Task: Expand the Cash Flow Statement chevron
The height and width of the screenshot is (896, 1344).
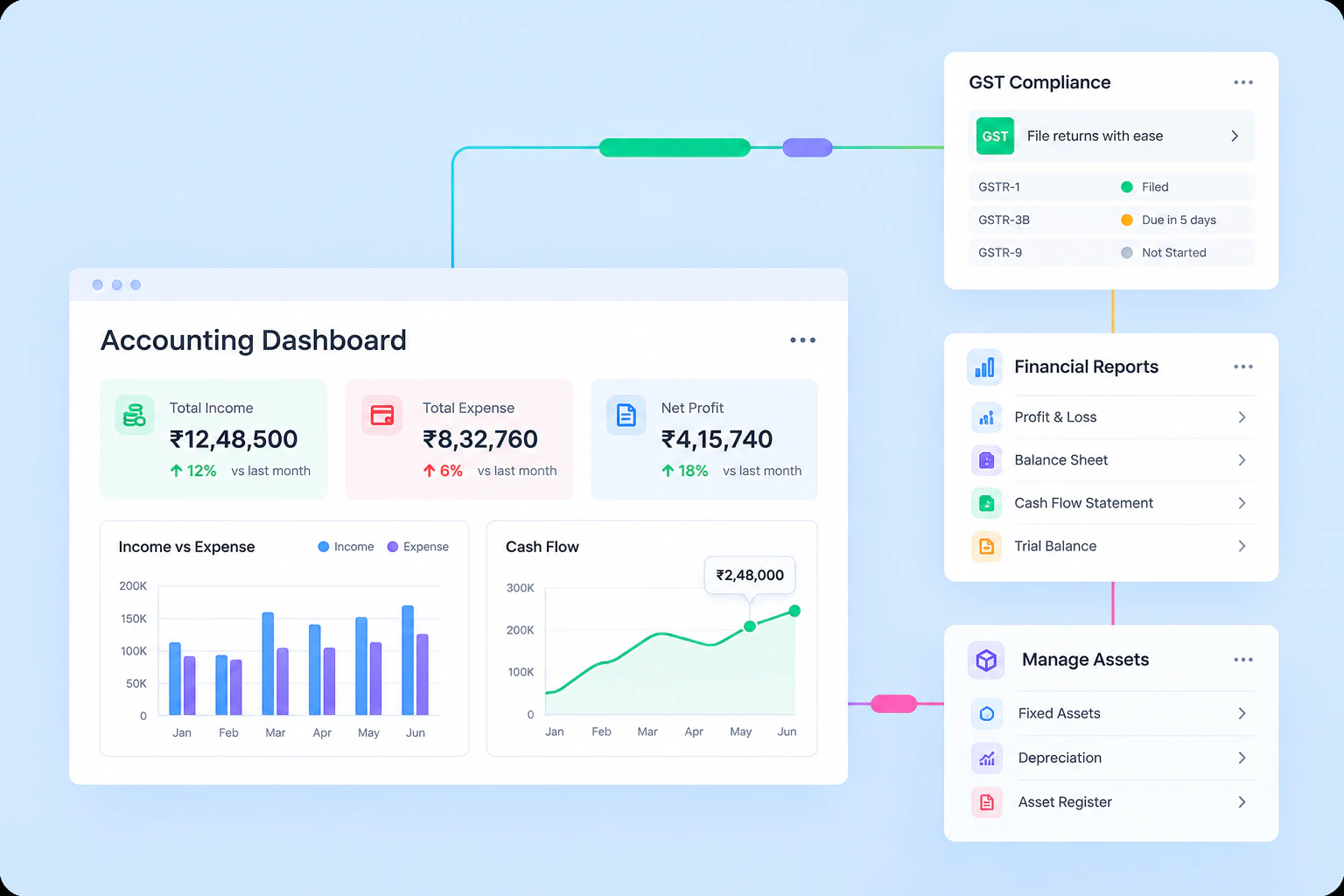Action: click(1242, 503)
